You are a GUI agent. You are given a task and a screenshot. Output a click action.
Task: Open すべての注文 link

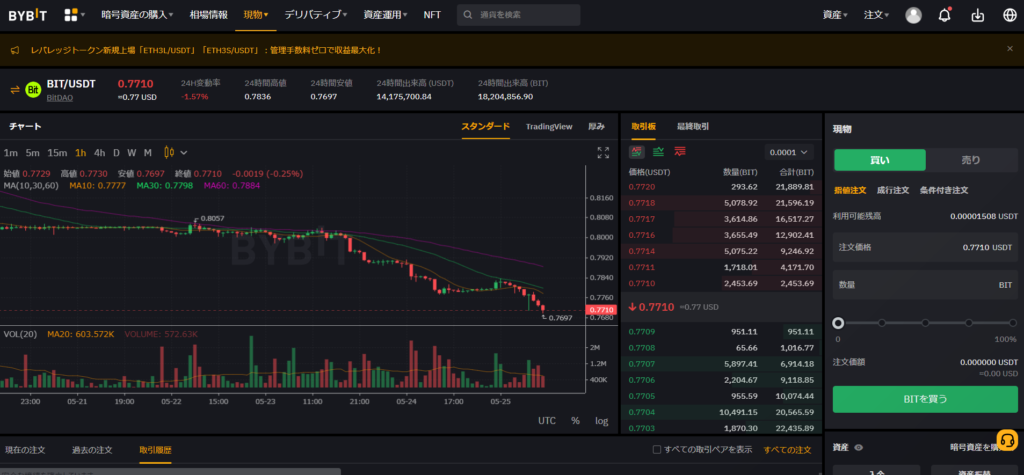click(787, 450)
